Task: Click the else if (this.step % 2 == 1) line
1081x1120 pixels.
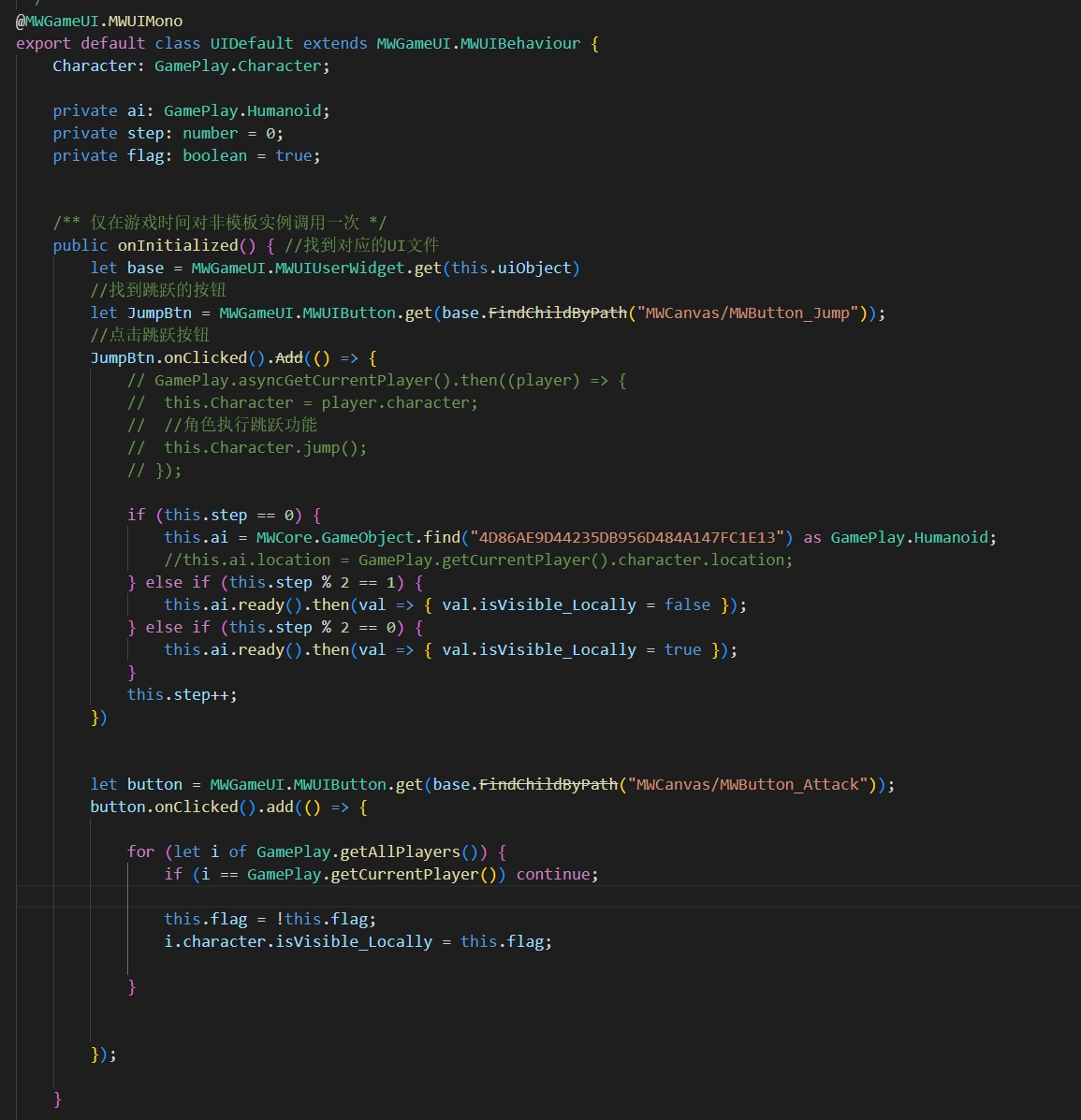Action: click(x=275, y=582)
